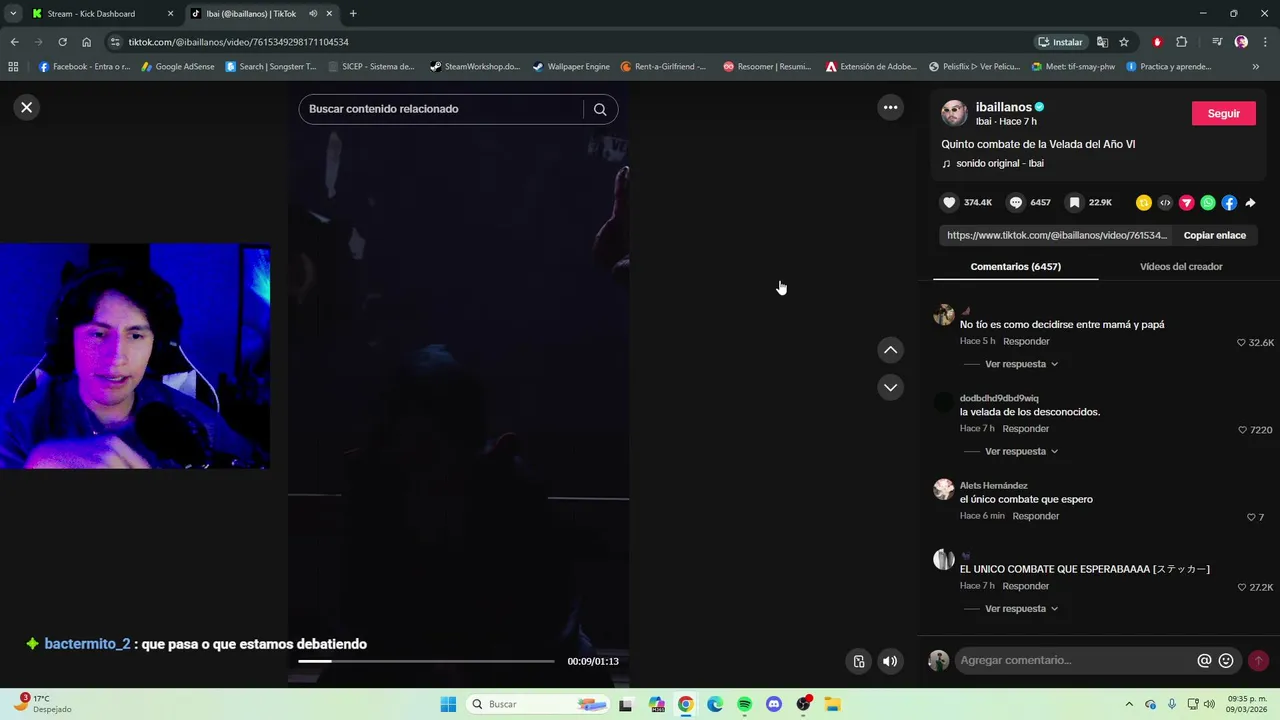
Task: Reply to Alets Hernández's comment
Action: tap(1035, 516)
